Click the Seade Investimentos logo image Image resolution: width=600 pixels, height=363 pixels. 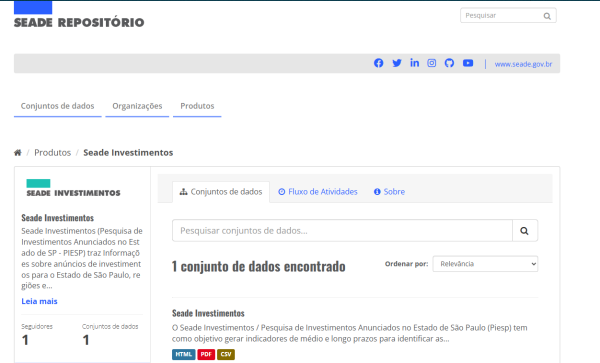73,188
